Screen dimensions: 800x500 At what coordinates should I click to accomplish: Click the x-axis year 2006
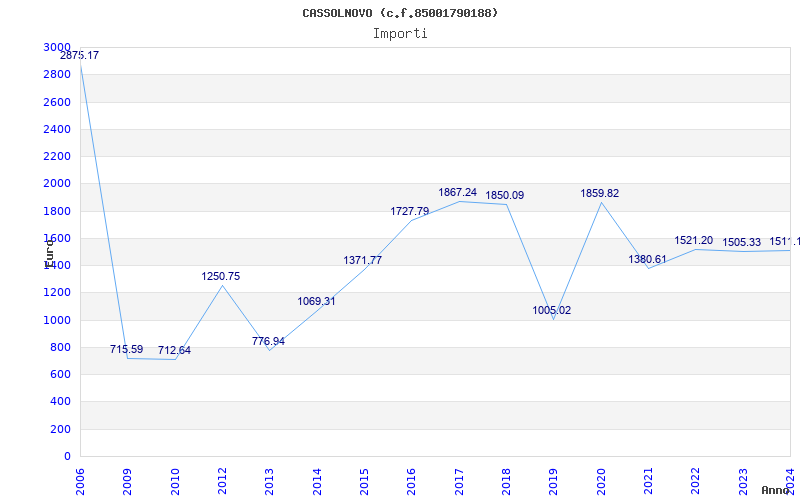tap(80, 482)
